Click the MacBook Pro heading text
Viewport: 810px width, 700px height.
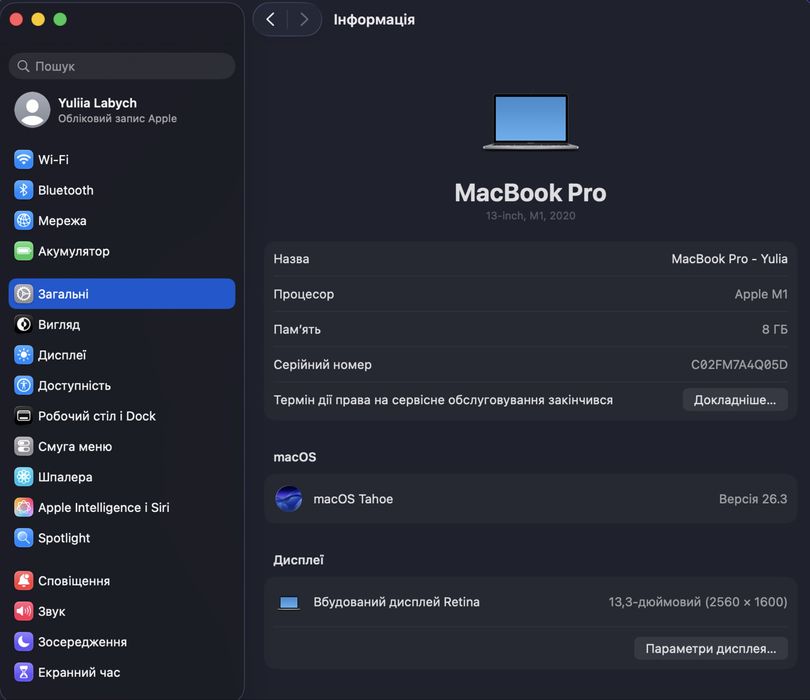click(x=531, y=193)
